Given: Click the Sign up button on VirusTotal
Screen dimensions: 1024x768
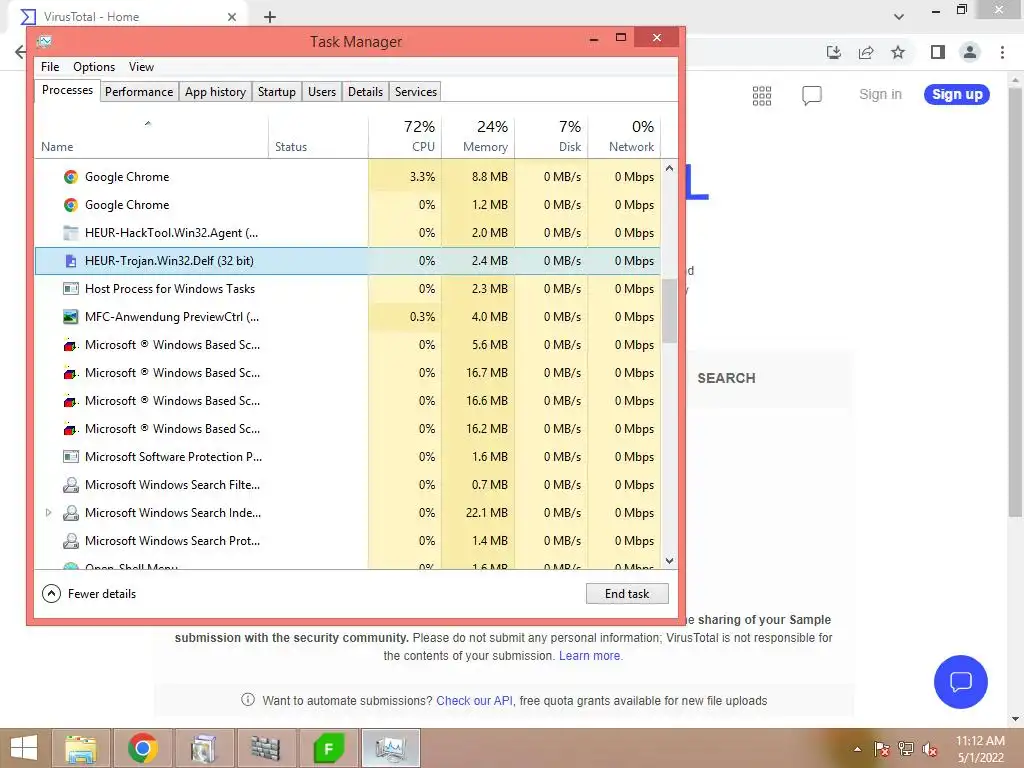Looking at the screenshot, I should pyautogui.click(x=957, y=95).
